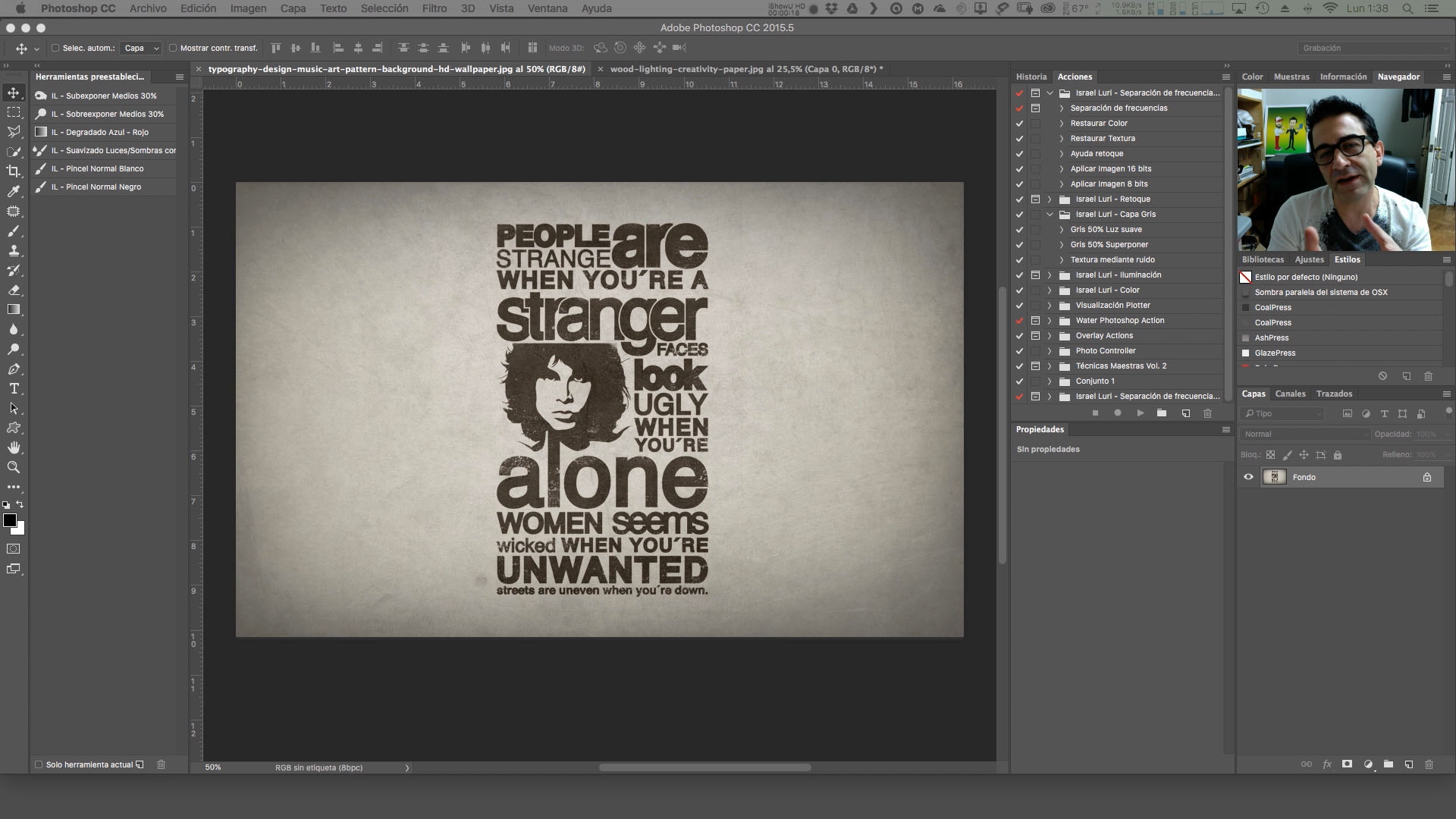Switch to wood-lighting-creativity-paper.jpg document tab
Viewport: 1456px width, 819px height.
746,69
